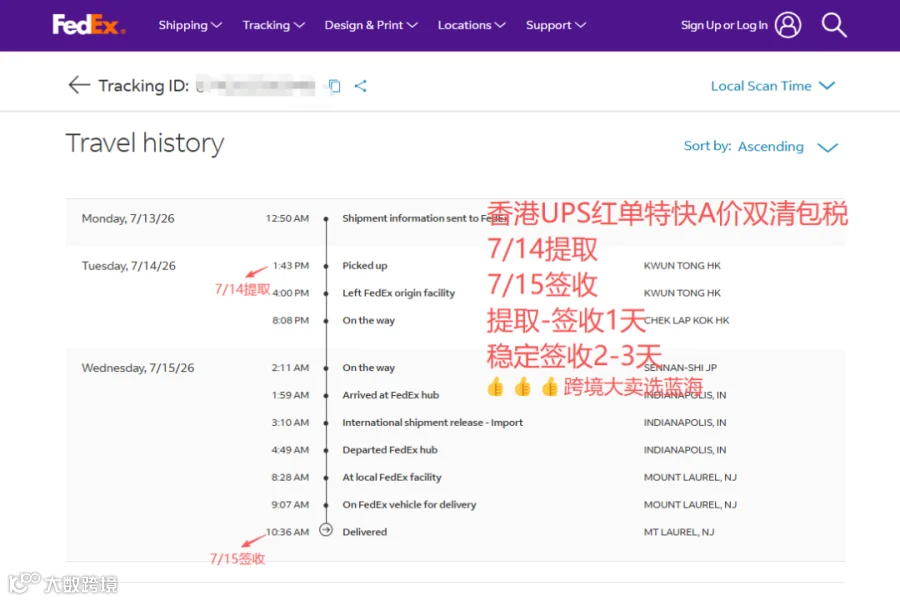This screenshot has height=601, width=900.
Task: Expand the Local Scan Time dropdown
Action: (773, 86)
